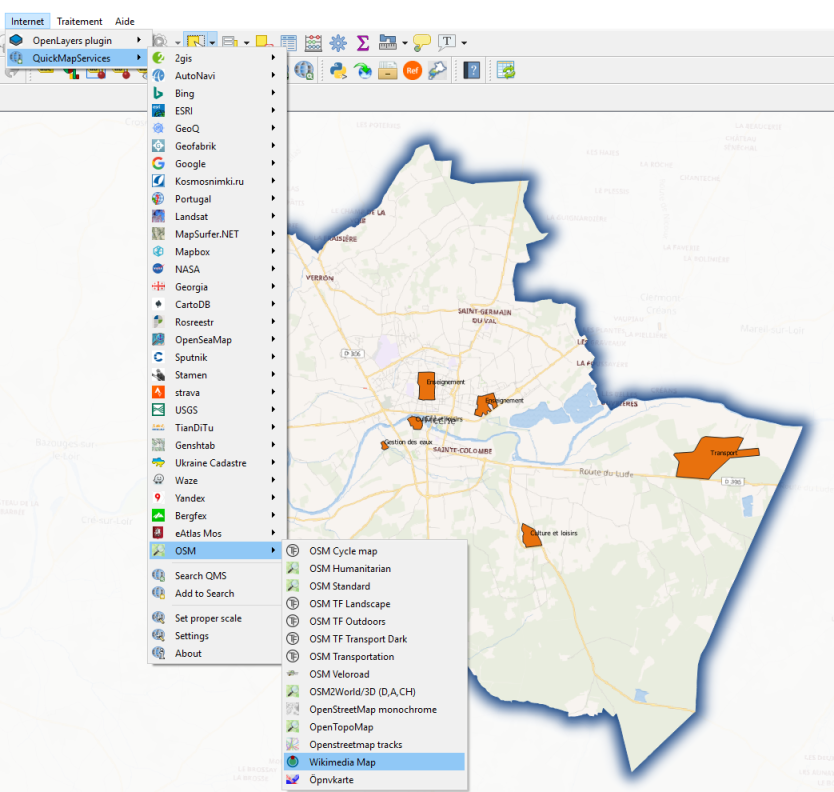This screenshot has width=834, height=792.
Task: Open the Yandex provider entry
Action: click(x=216, y=498)
